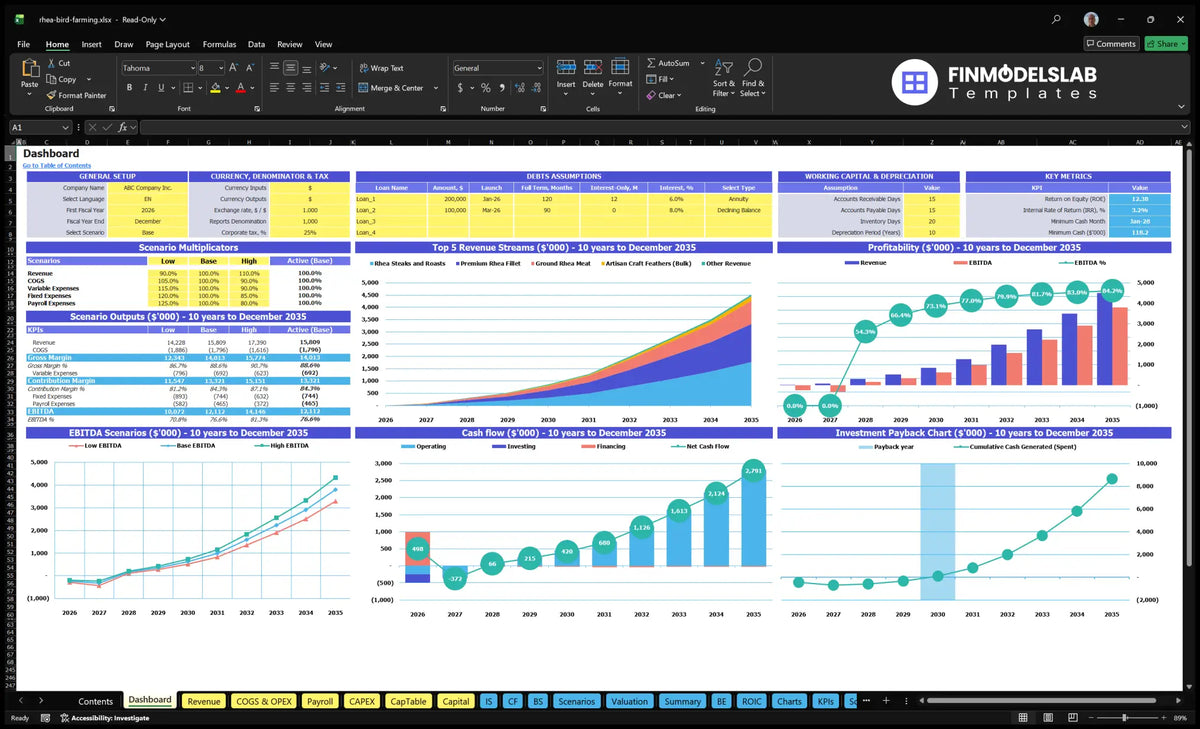Apply top vertical alignment
The height and width of the screenshot is (729, 1200).
coord(274,68)
